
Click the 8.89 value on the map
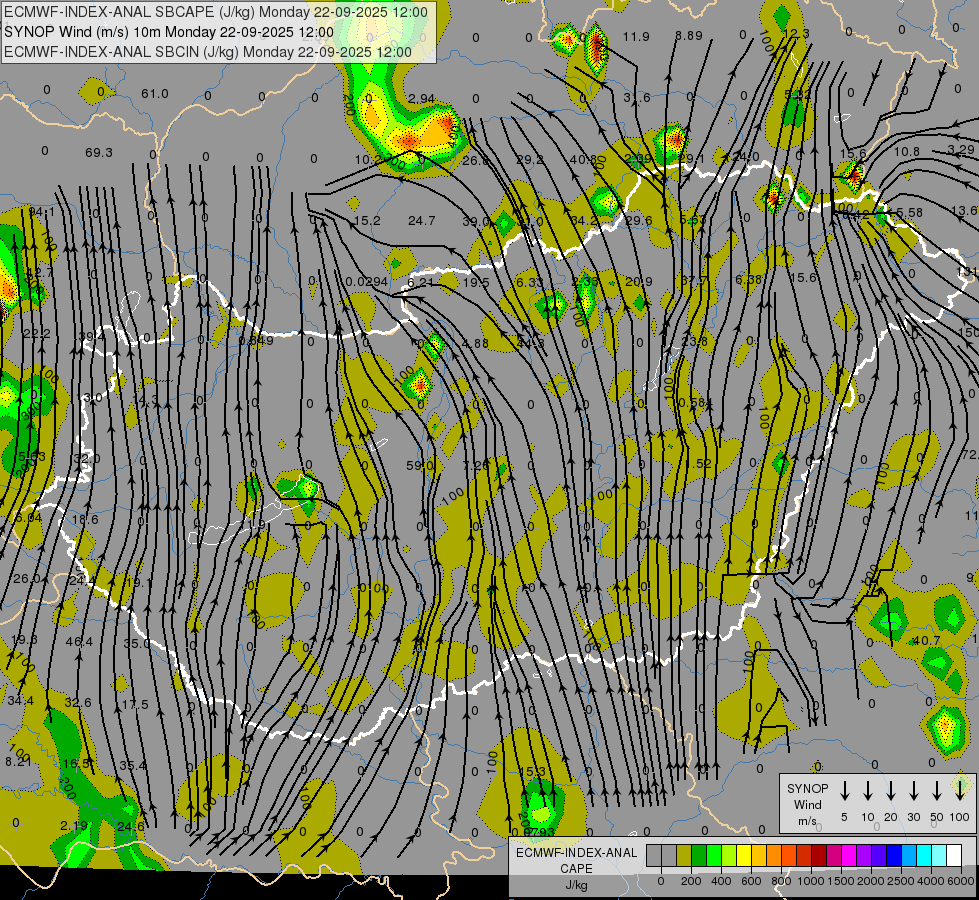click(x=688, y=36)
